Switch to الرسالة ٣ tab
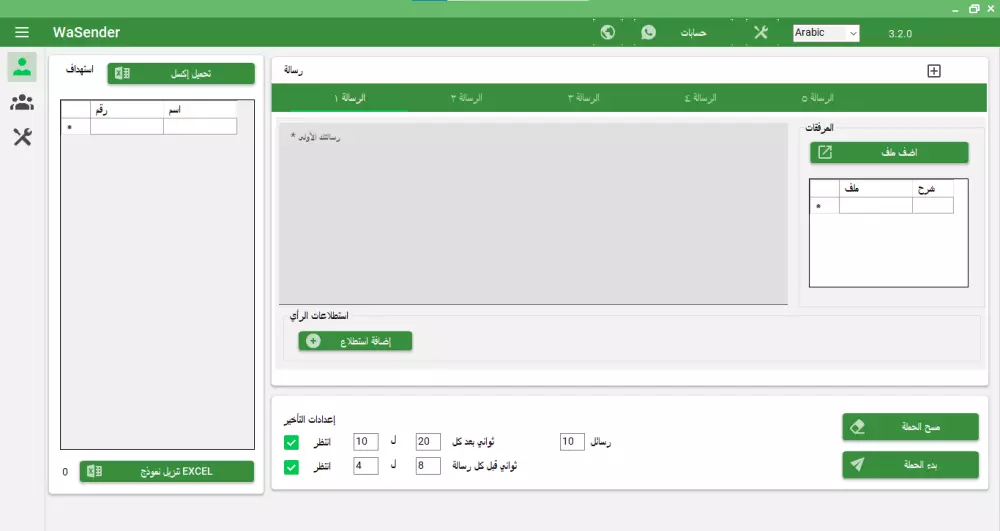 [584, 98]
